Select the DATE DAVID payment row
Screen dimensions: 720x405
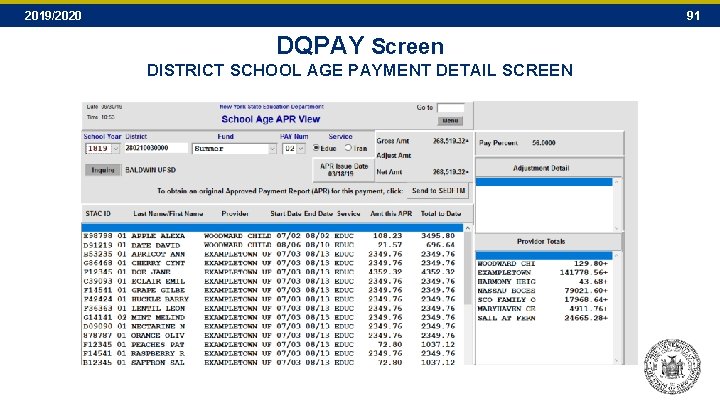(270, 245)
